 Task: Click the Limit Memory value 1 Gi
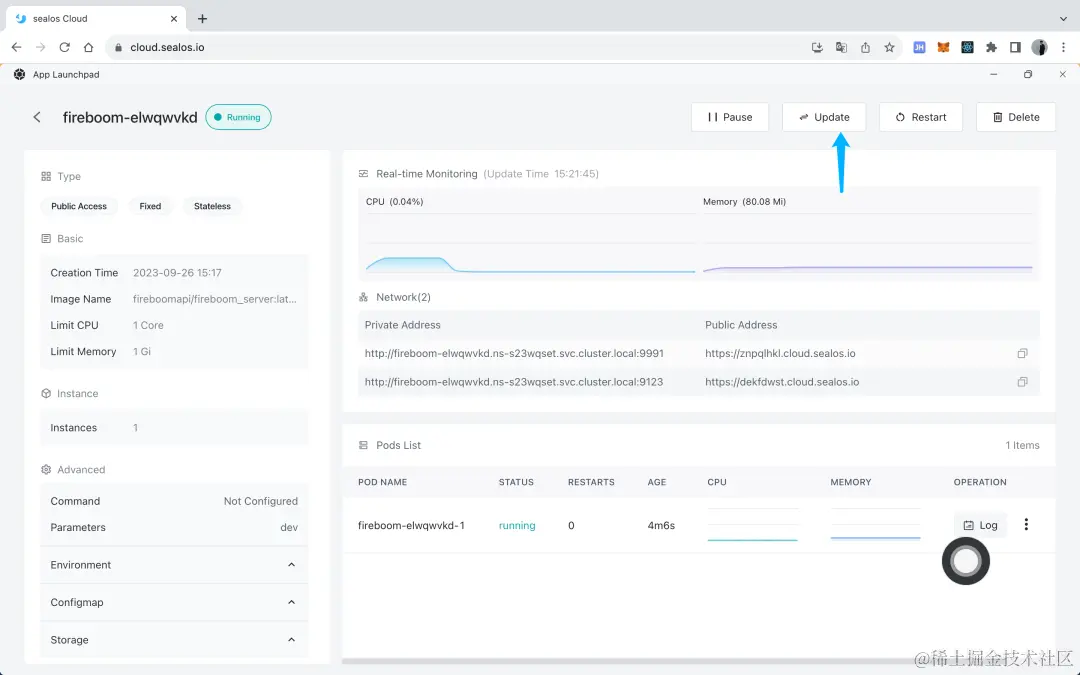pyautogui.click(x=141, y=351)
